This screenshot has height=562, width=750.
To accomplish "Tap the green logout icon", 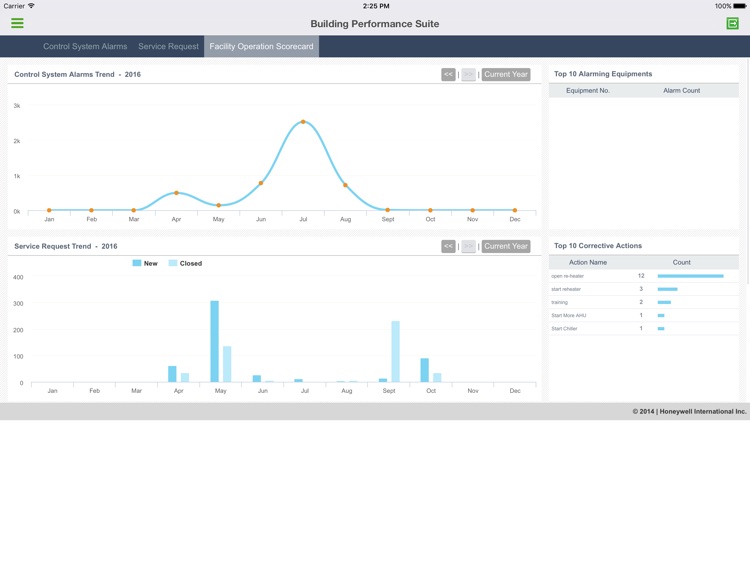I will click(x=732, y=23).
